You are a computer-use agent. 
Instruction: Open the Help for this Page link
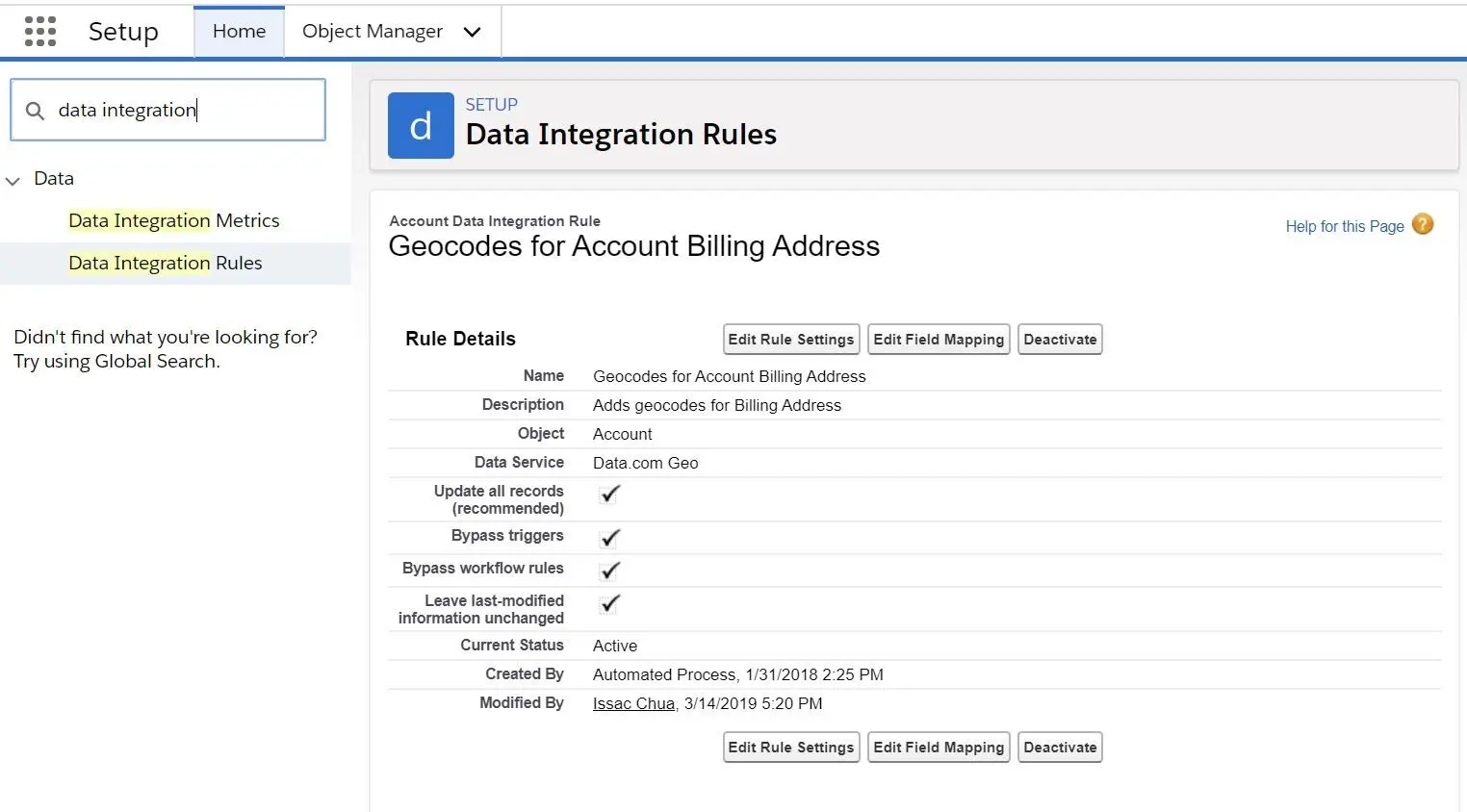coord(1345,227)
